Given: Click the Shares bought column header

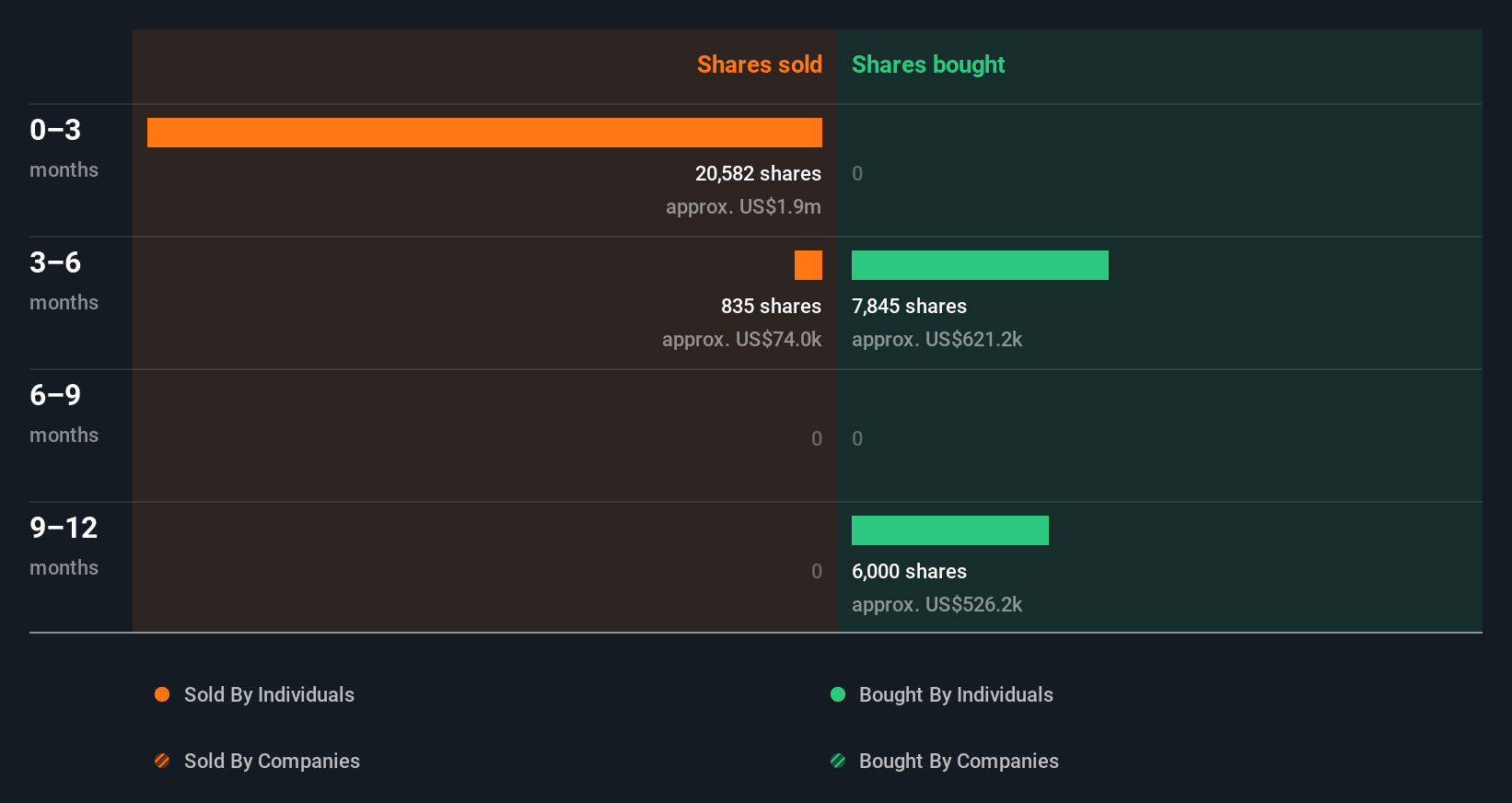Looking at the screenshot, I should (928, 64).
